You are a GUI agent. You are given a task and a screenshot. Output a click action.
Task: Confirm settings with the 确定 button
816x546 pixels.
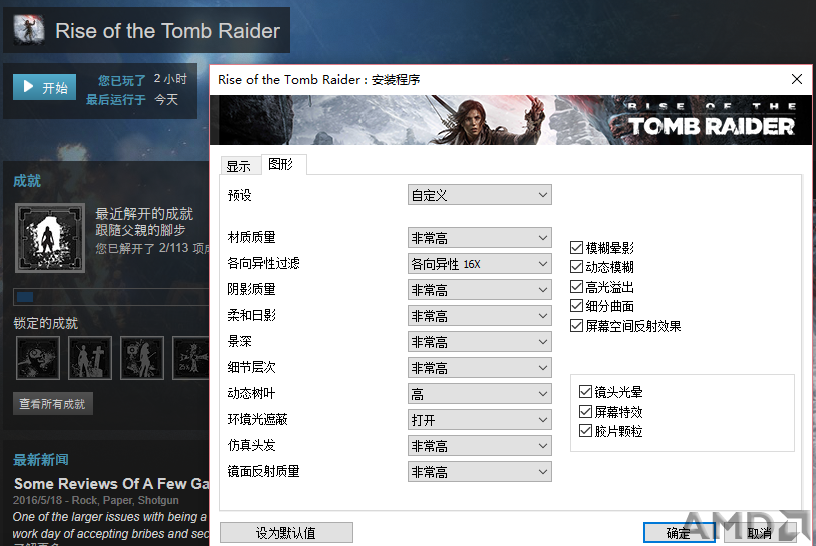pyautogui.click(x=679, y=532)
